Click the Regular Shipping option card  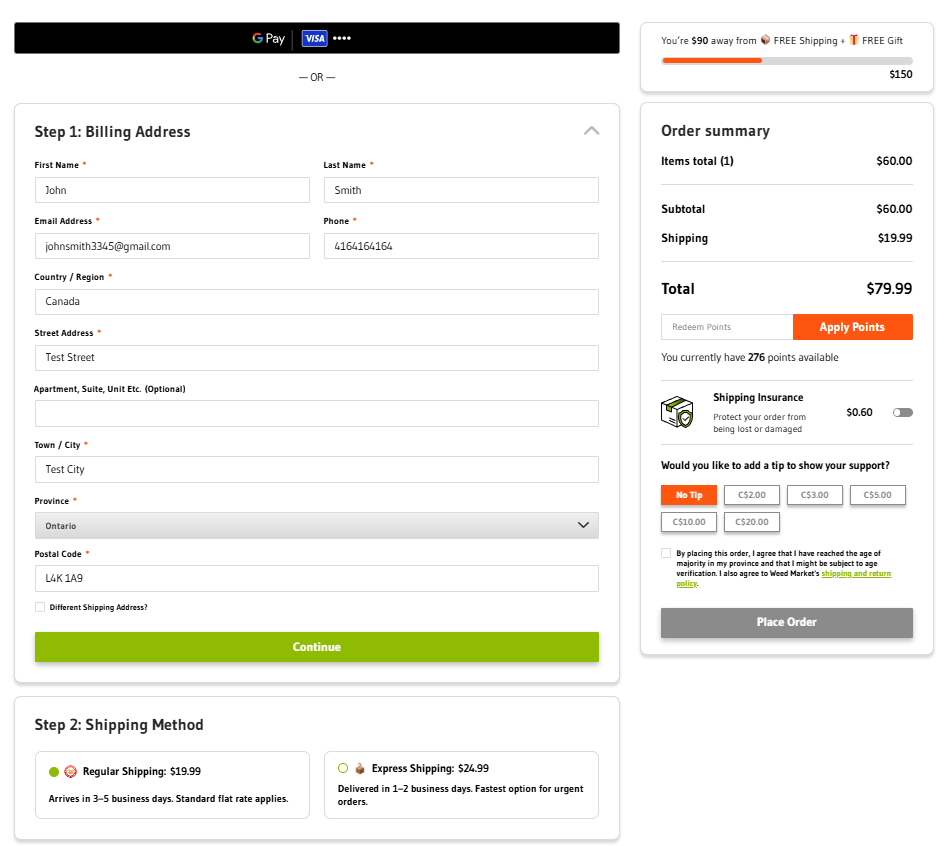pos(172,785)
